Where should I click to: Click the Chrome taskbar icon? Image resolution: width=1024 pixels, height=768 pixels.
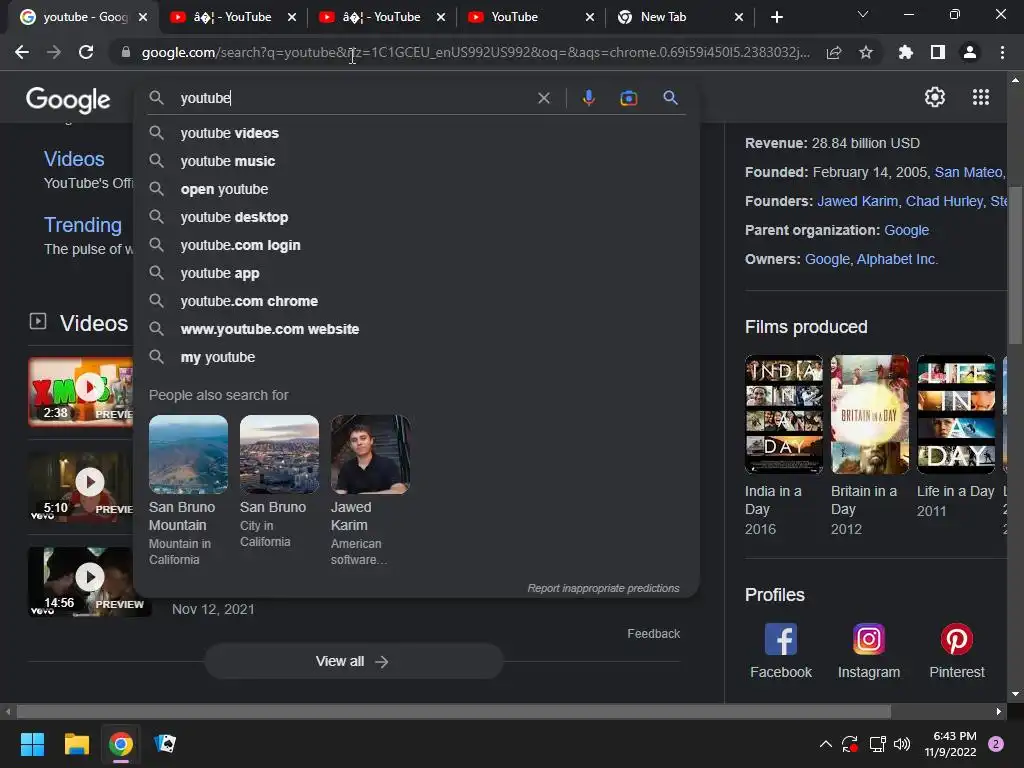click(x=121, y=744)
